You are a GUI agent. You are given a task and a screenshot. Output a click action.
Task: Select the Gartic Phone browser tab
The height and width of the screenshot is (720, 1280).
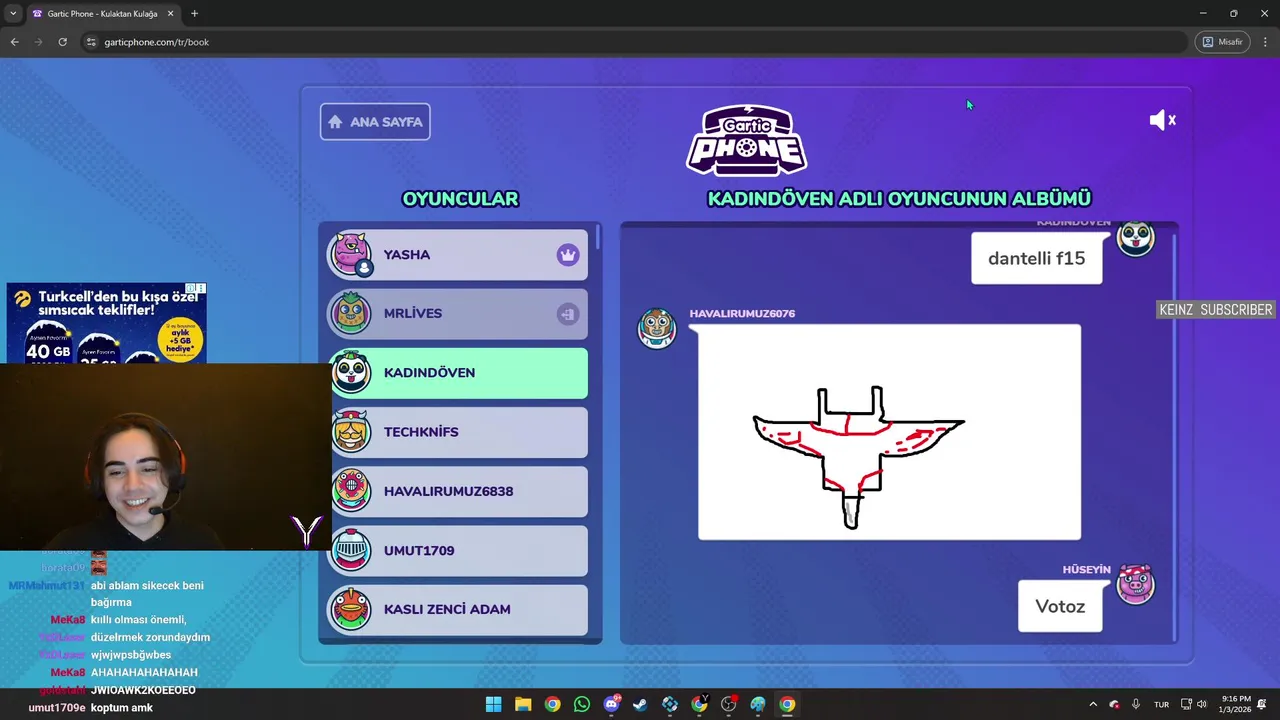[x=103, y=14]
